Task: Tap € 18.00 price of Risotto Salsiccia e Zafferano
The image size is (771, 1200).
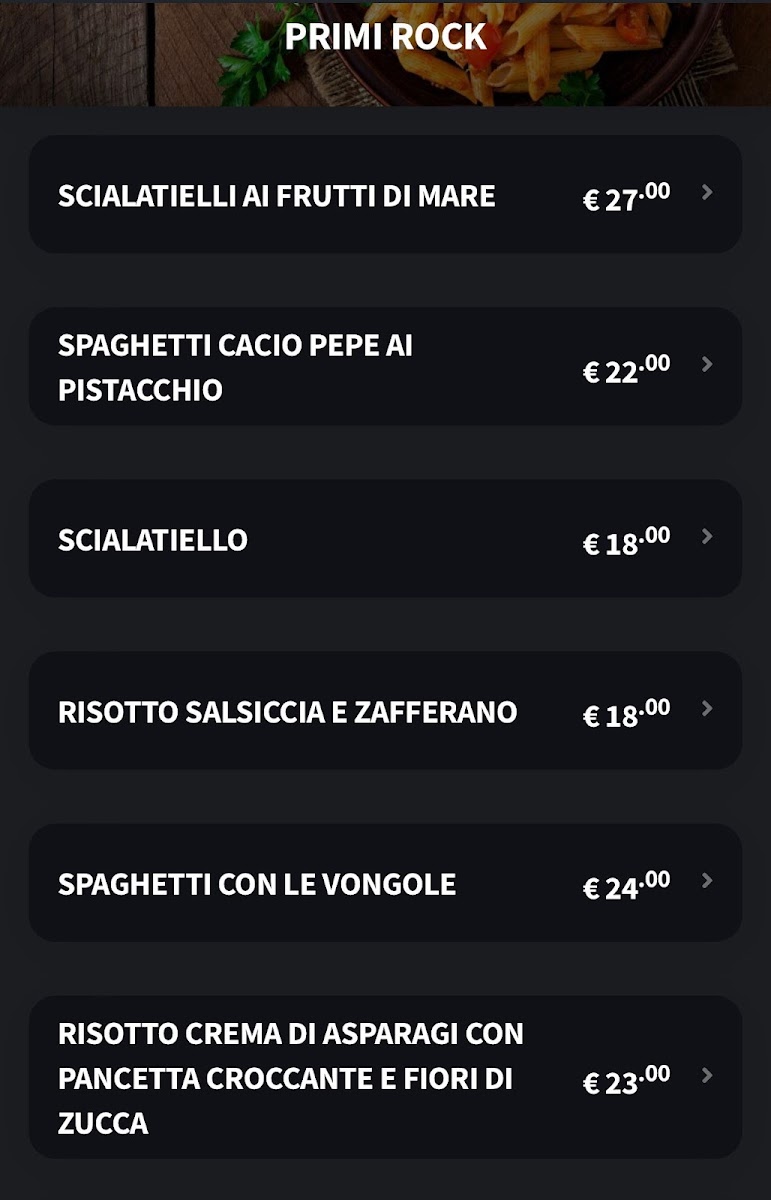Action: click(x=626, y=712)
